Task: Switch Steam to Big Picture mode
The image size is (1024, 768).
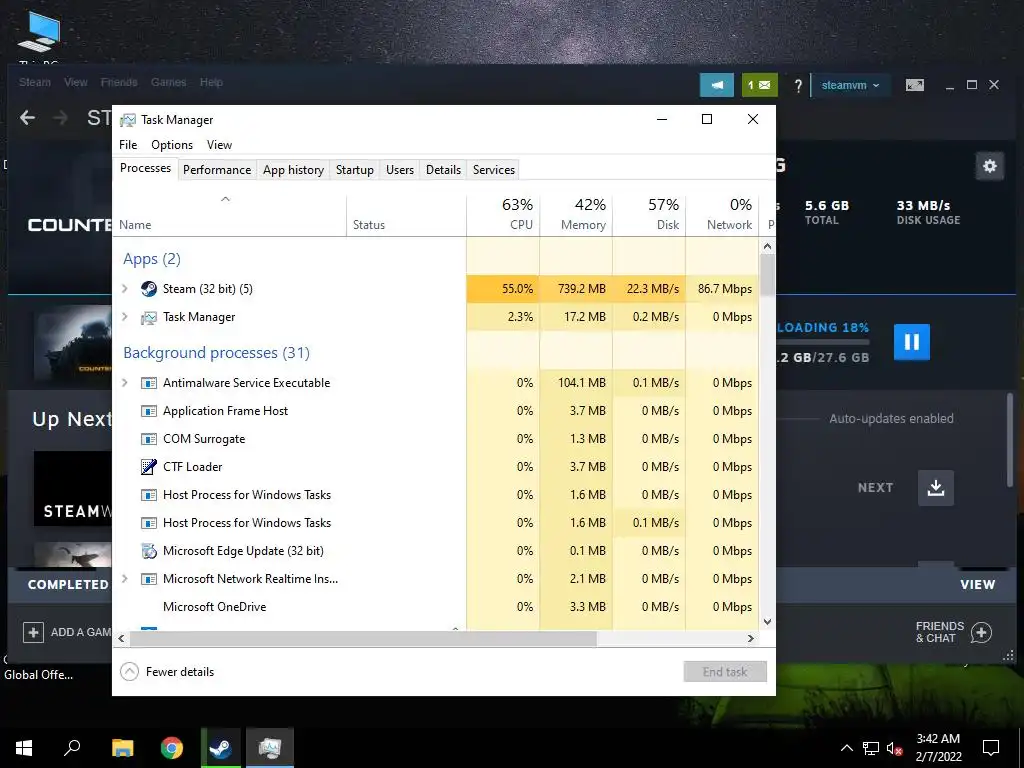Action: 915,85
